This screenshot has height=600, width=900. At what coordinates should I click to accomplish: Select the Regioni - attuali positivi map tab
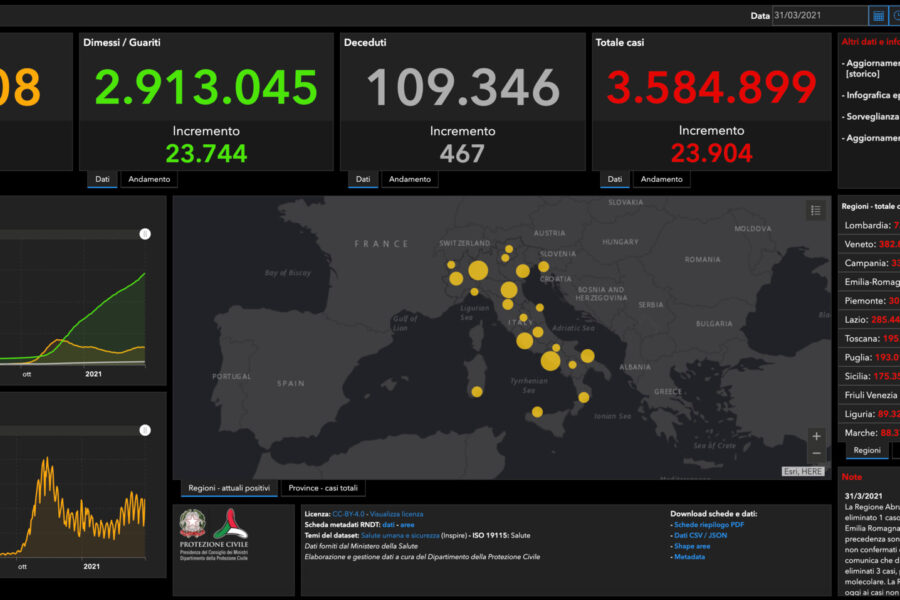(x=229, y=488)
